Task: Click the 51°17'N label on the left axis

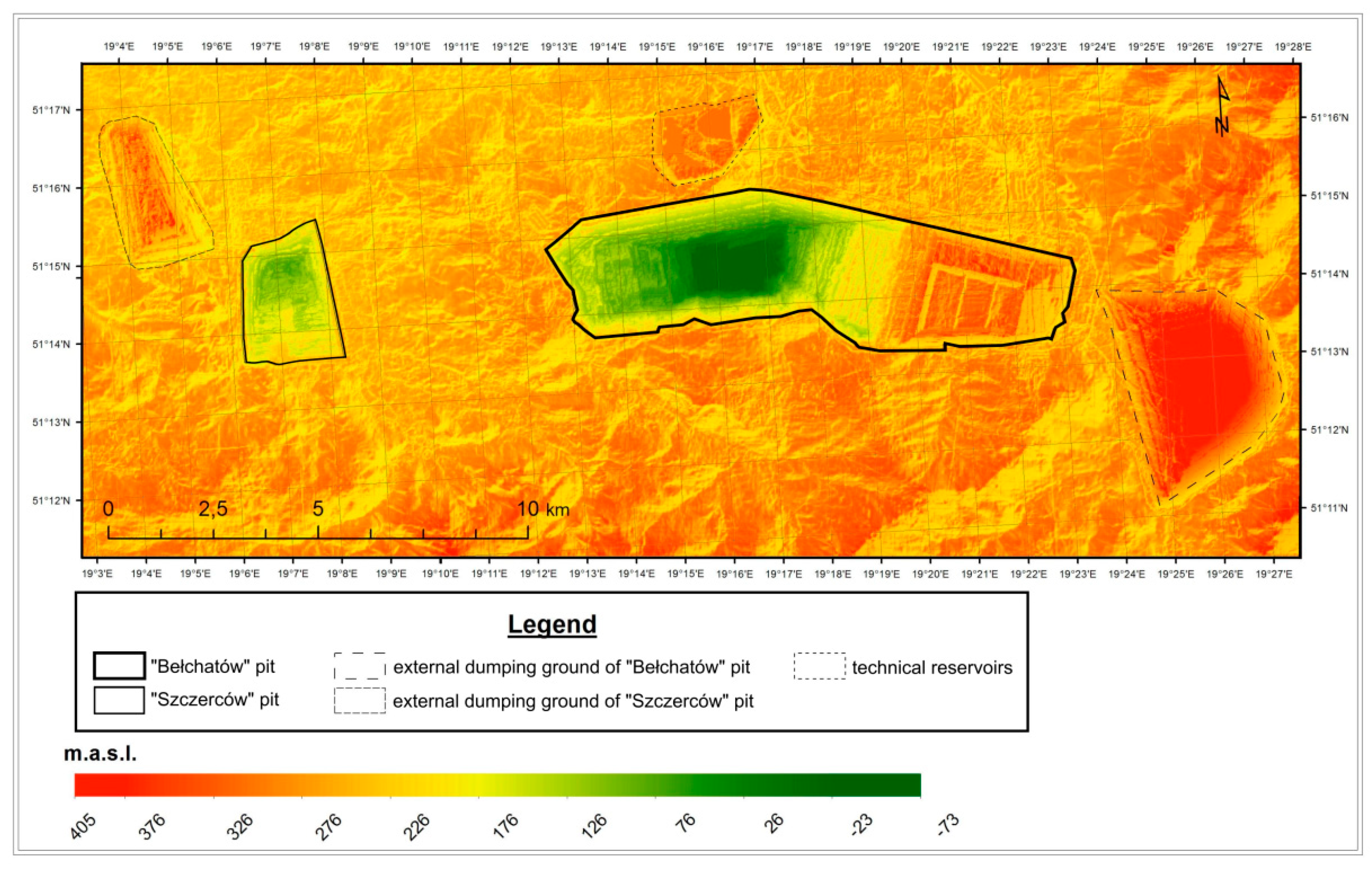Action: (51, 110)
